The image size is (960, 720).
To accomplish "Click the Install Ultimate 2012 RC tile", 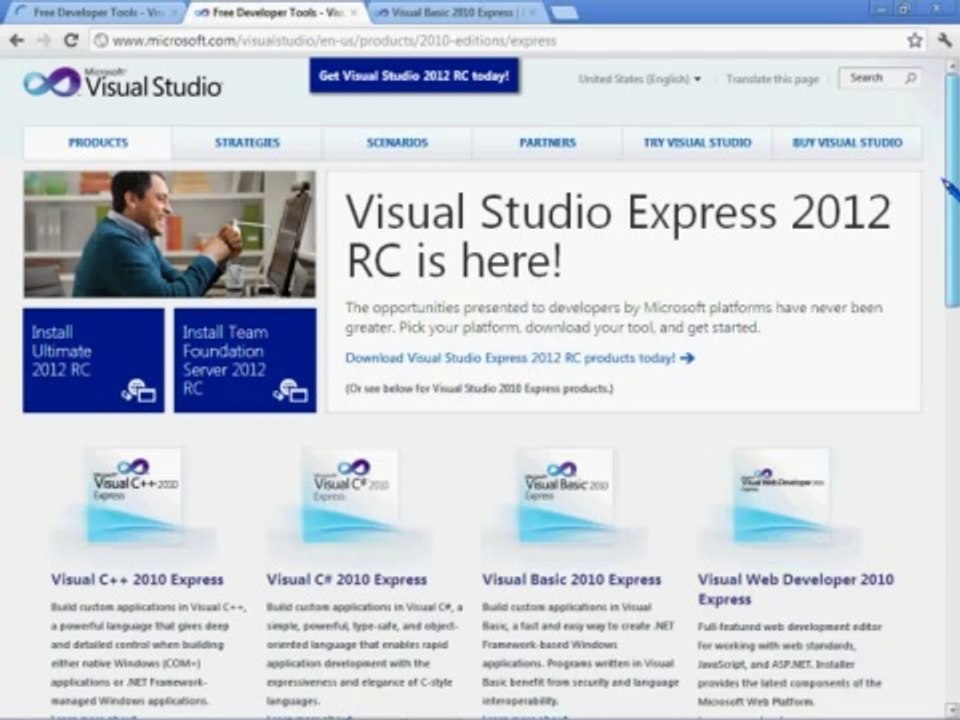I will 94,360.
